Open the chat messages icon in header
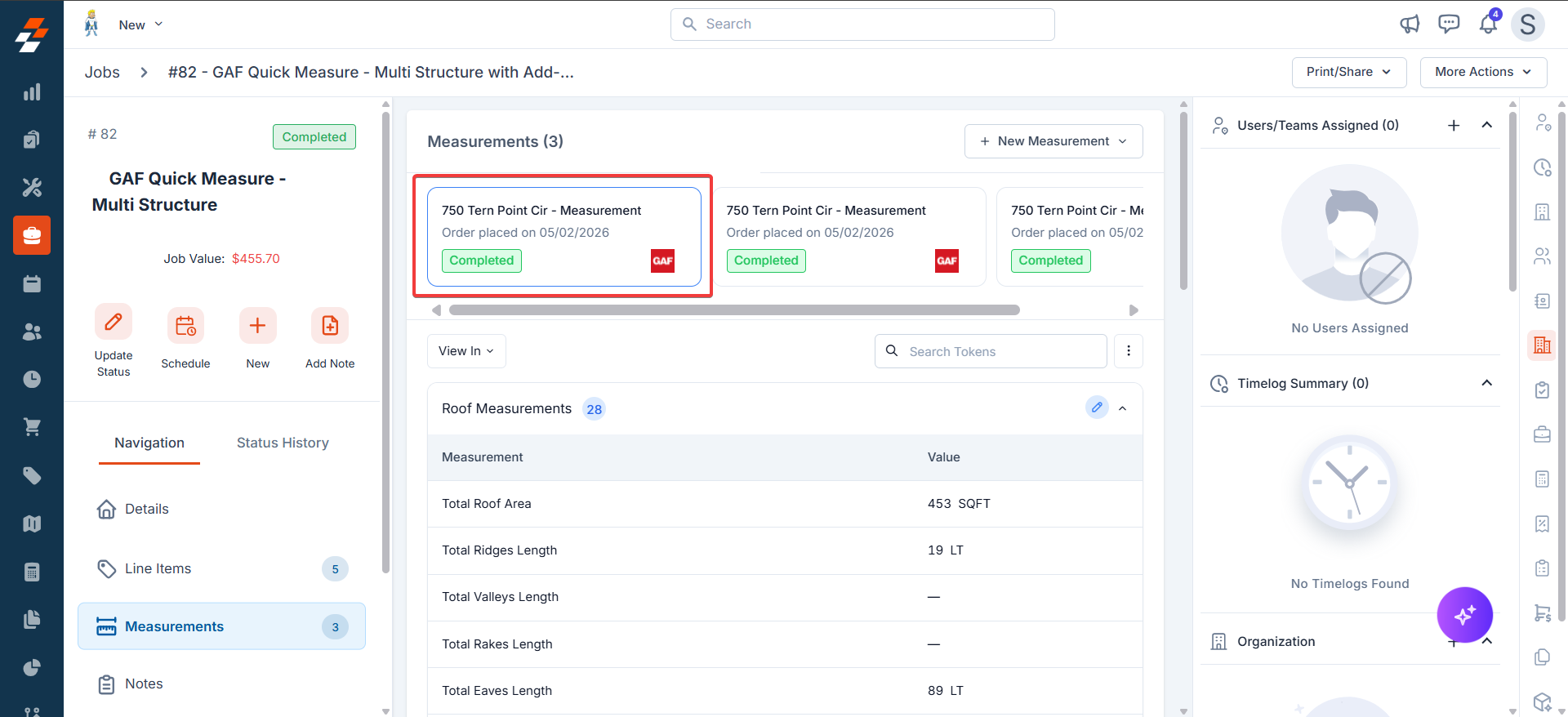Screen dimensions: 1568x717 click(1449, 24)
